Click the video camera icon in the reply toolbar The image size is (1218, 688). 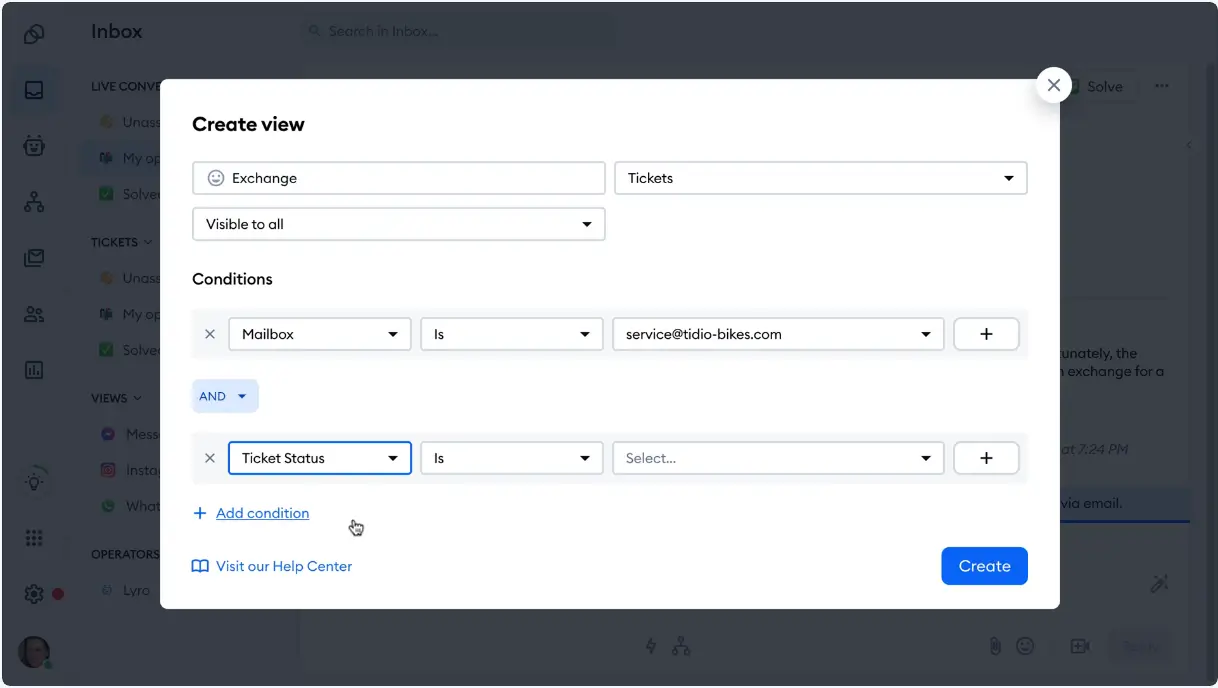pos(1079,646)
